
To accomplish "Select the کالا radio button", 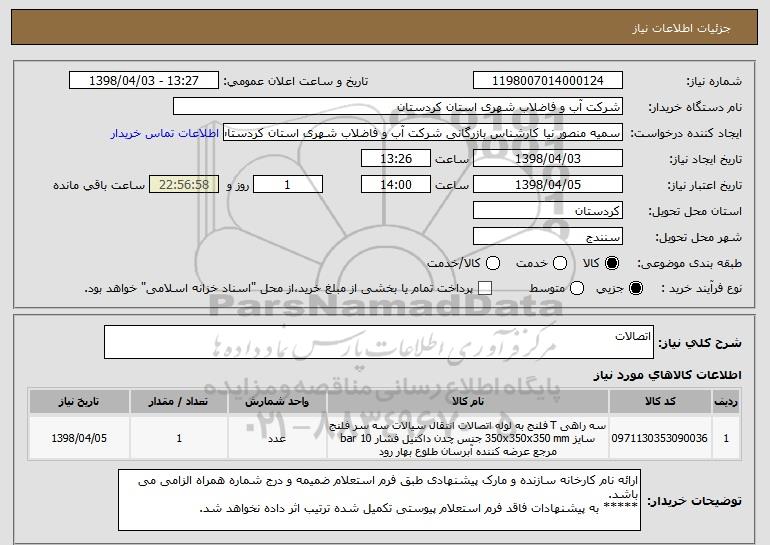I will pyautogui.click(x=612, y=264).
